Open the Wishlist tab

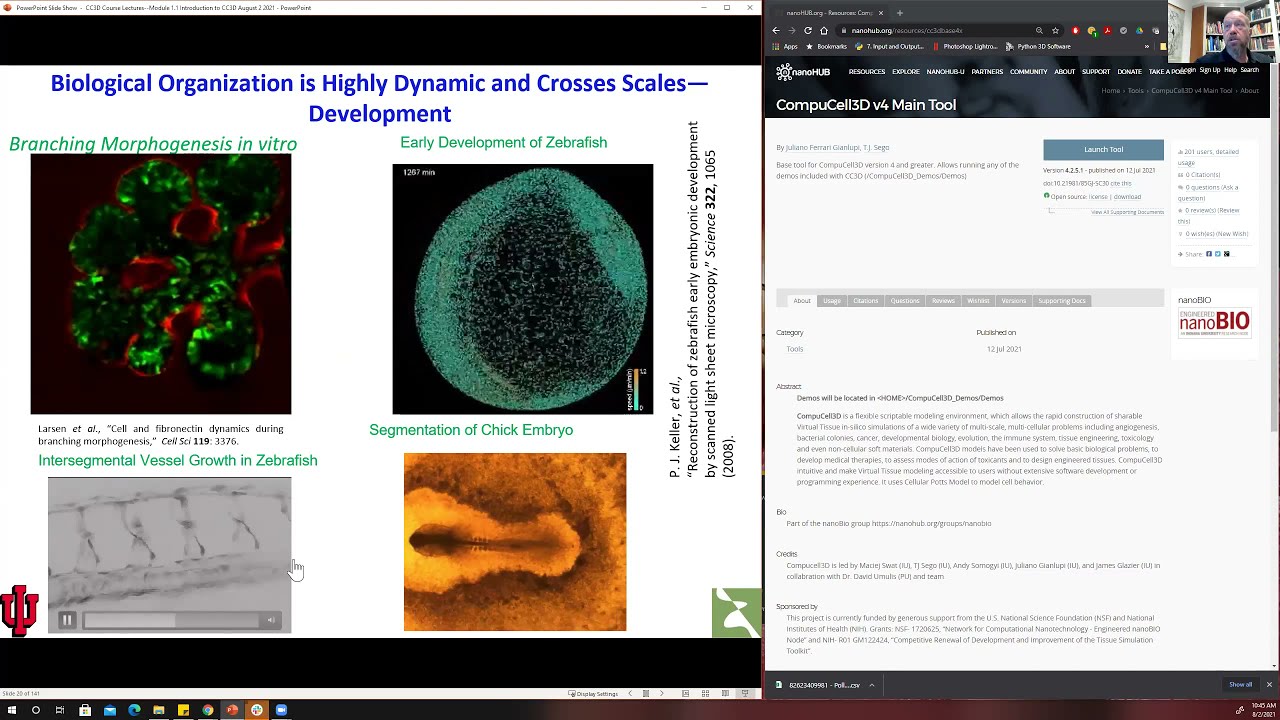tap(978, 300)
